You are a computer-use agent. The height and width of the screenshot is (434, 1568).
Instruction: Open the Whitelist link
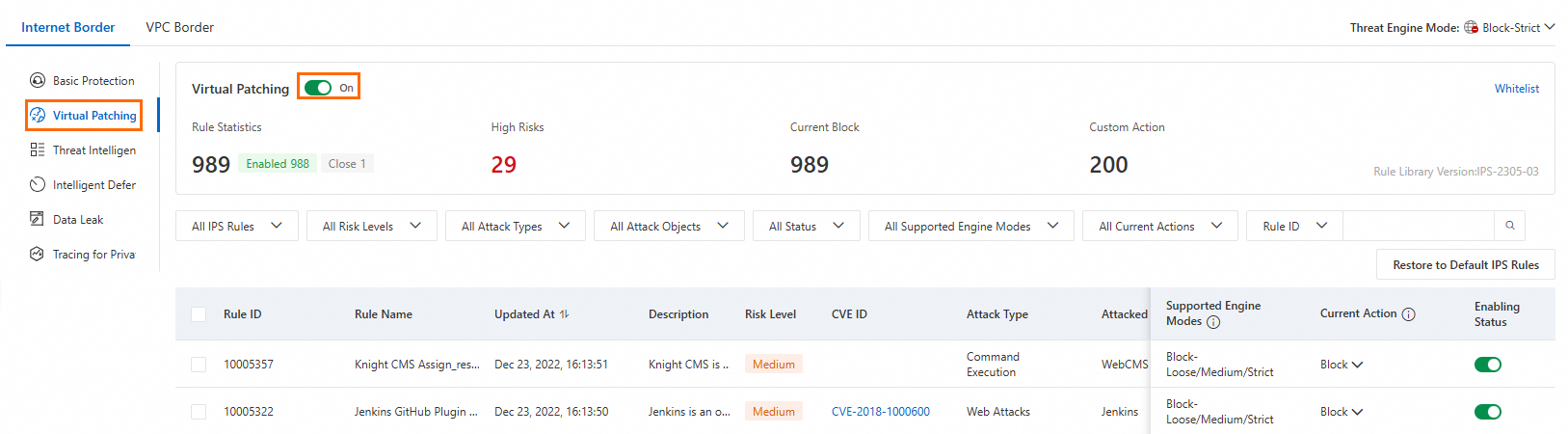[x=1517, y=89]
